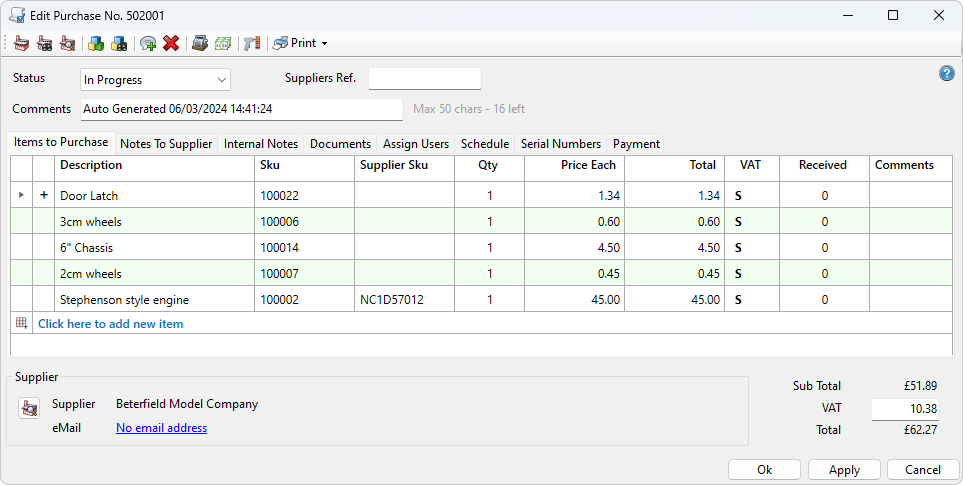963x485 pixels.
Task: Open the Status dropdown showing In Progress
Action: (155, 80)
